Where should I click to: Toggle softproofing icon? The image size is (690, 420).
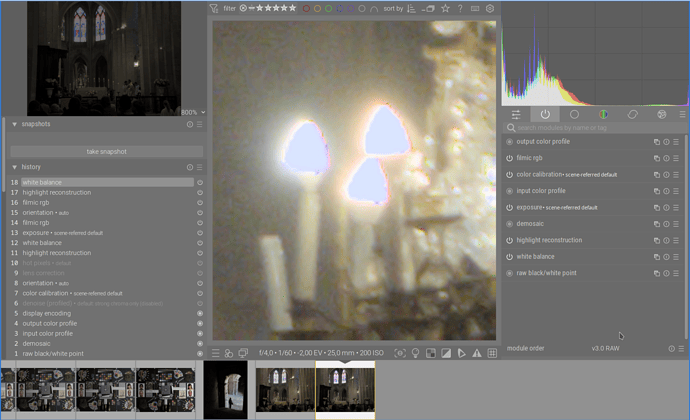point(461,353)
